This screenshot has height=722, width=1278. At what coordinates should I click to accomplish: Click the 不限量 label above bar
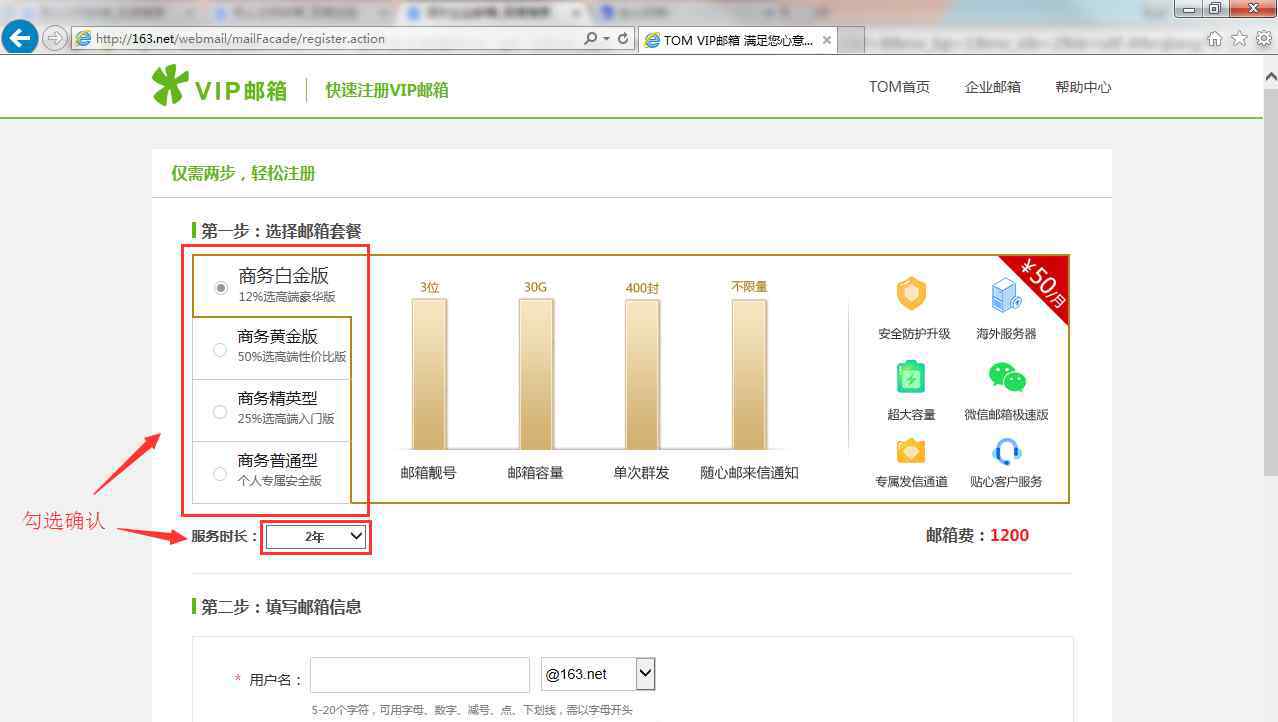749,286
